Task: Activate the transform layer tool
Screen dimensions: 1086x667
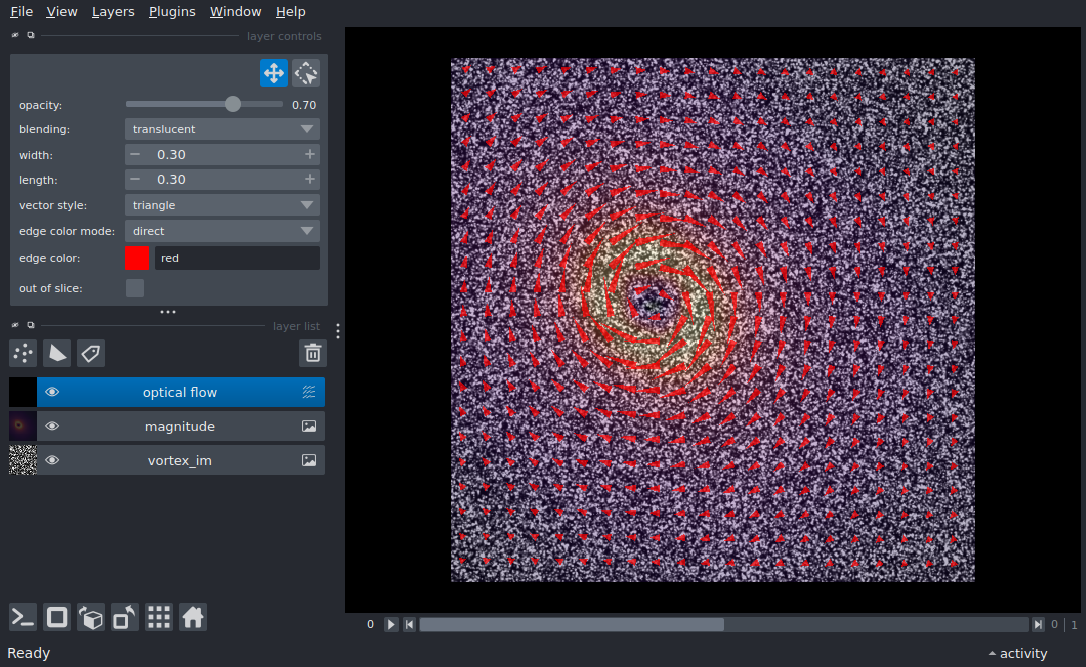Action: (x=305, y=73)
